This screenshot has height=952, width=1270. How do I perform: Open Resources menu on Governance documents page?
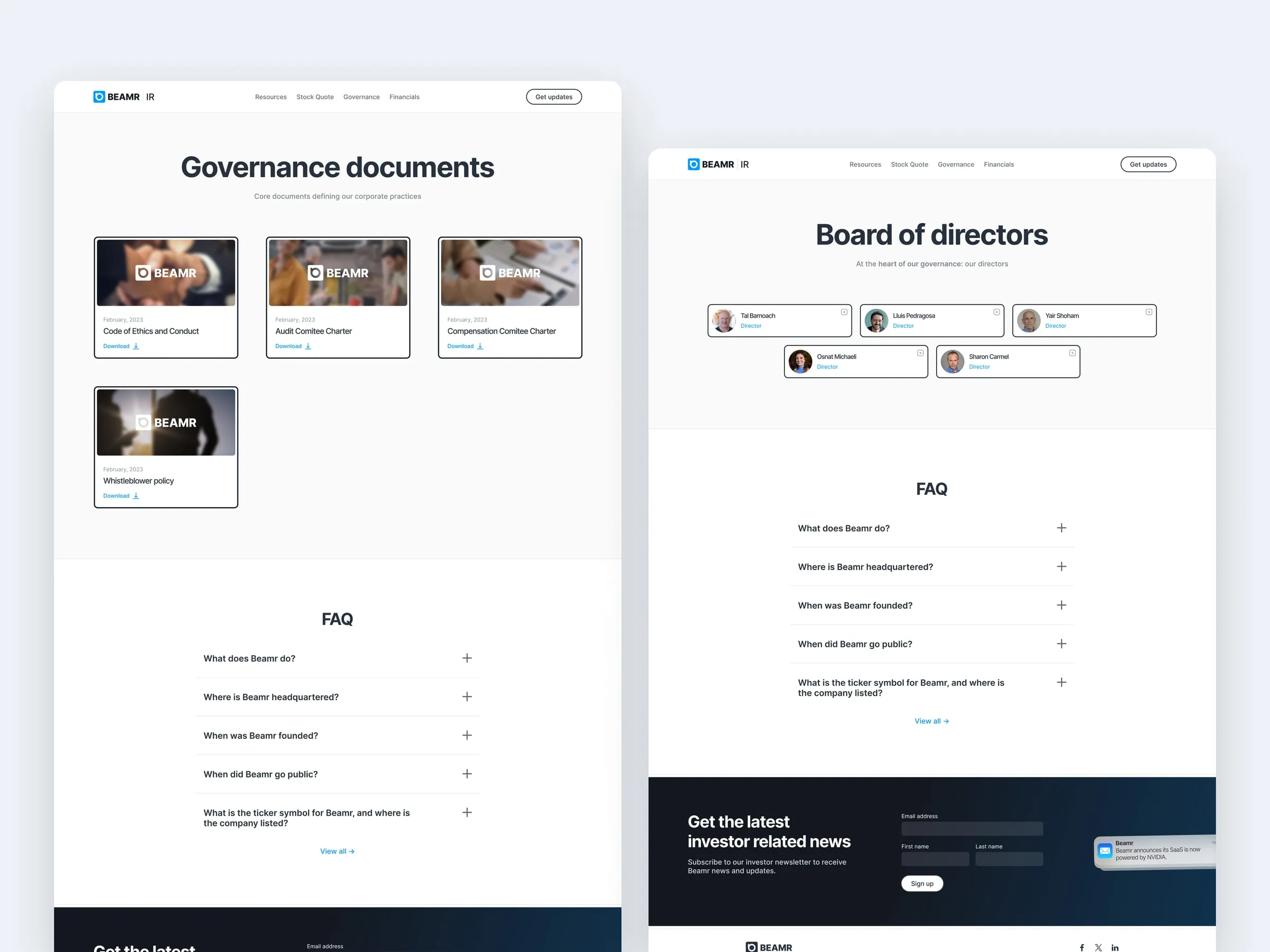pos(271,97)
